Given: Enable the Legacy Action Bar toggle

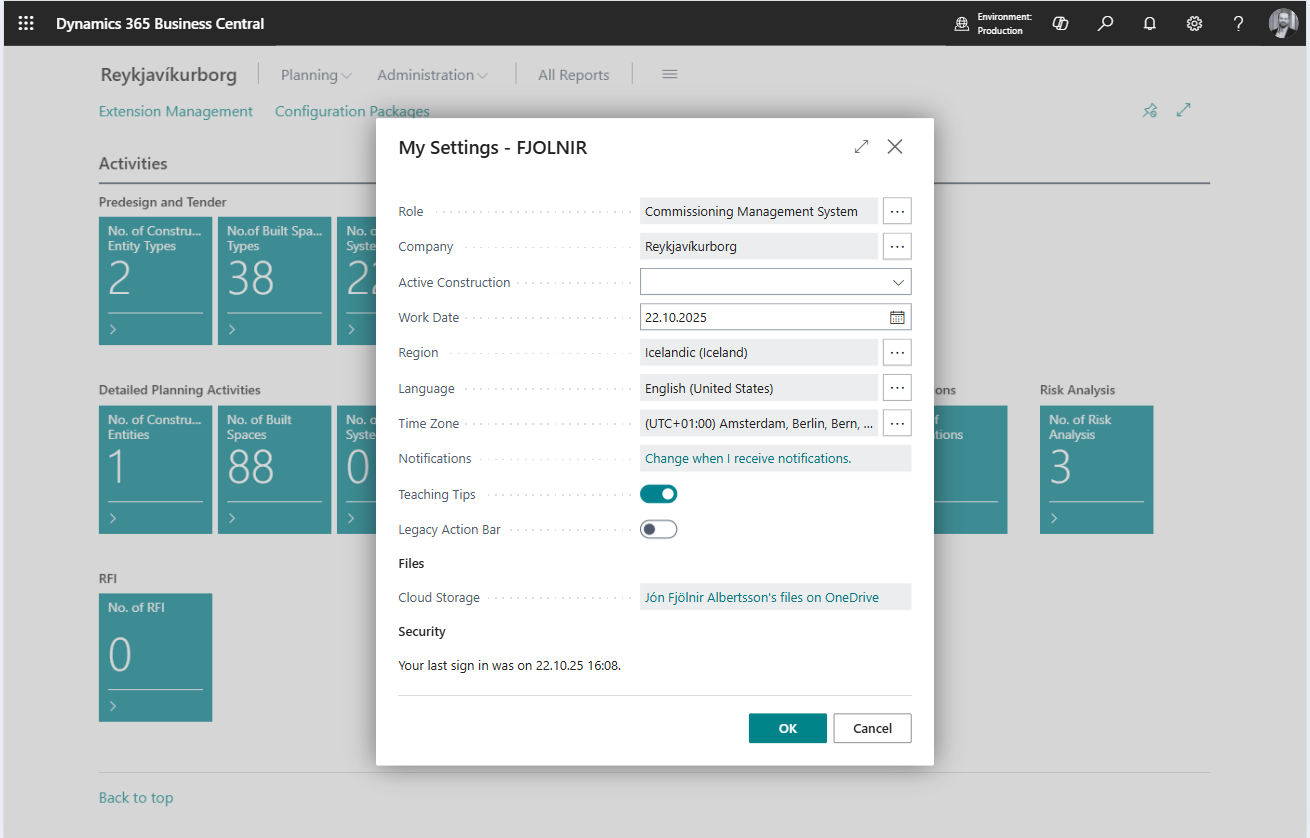Looking at the screenshot, I should pyautogui.click(x=659, y=529).
